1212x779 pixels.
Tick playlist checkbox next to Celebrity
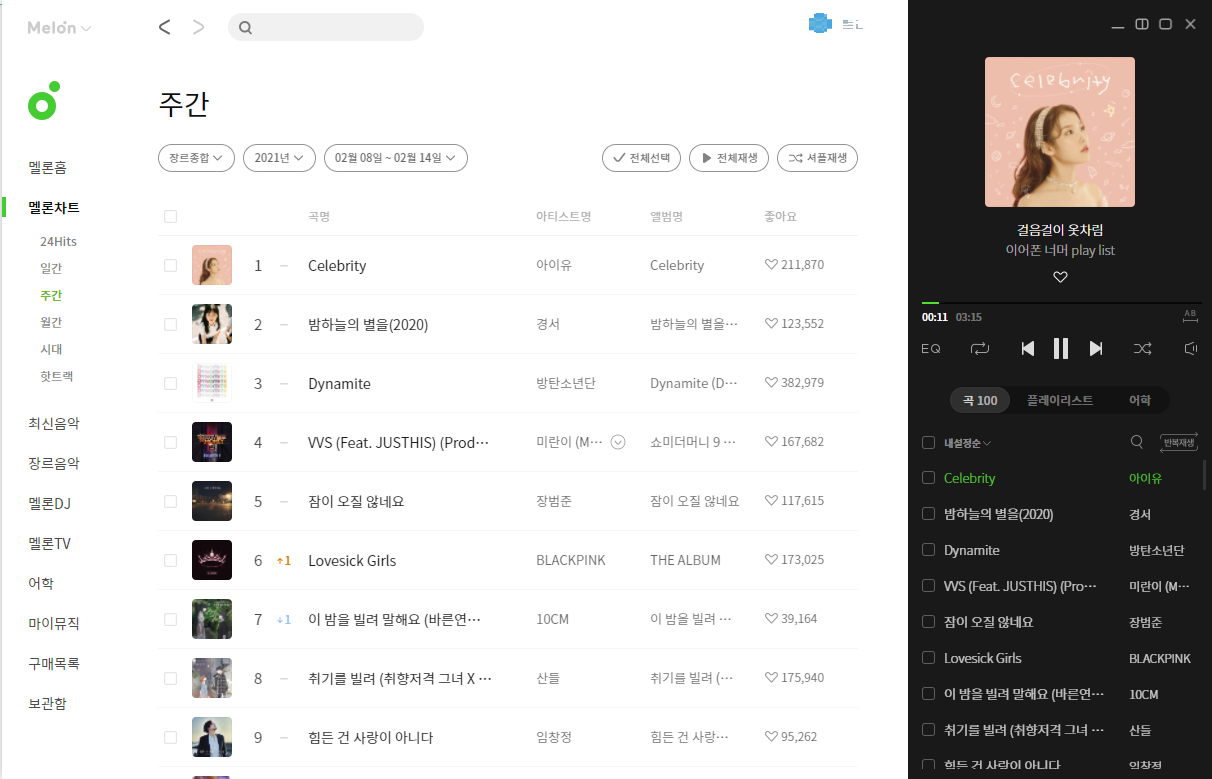pos(928,478)
